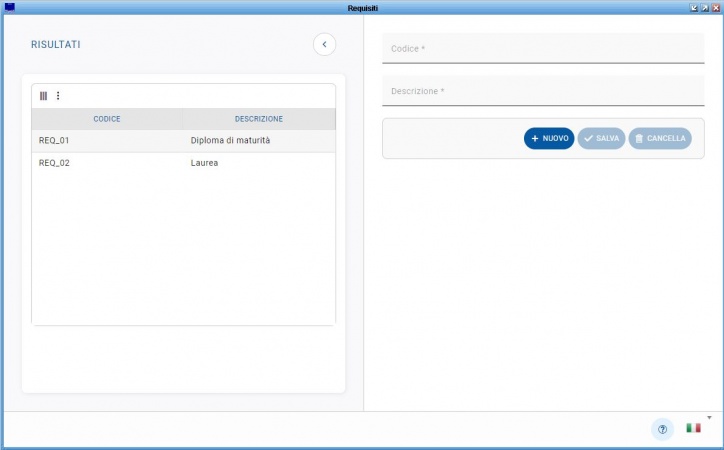Focus the Descrizione input field
The width and height of the screenshot is (724, 450).
[x=543, y=91]
